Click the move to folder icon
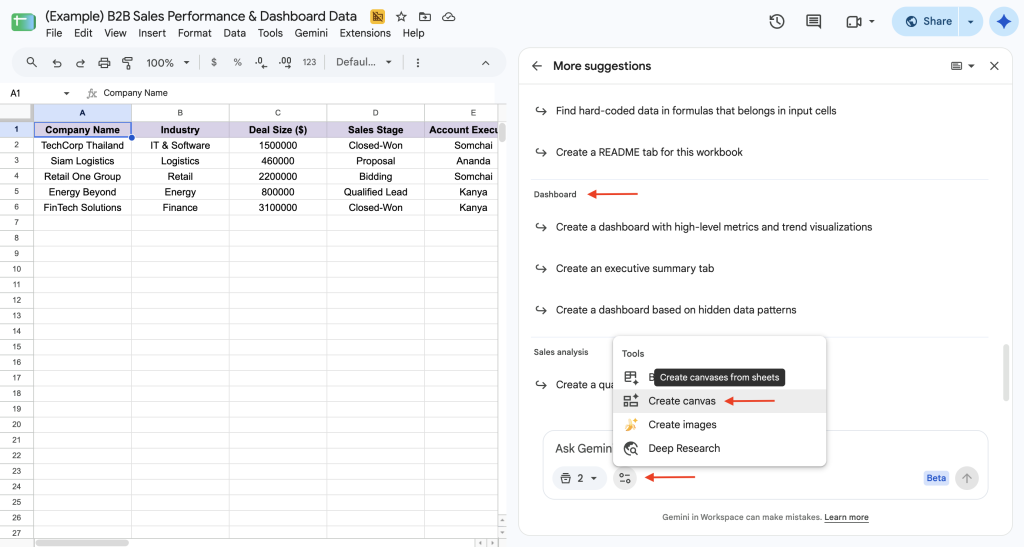This screenshot has width=1024, height=547. (x=424, y=17)
